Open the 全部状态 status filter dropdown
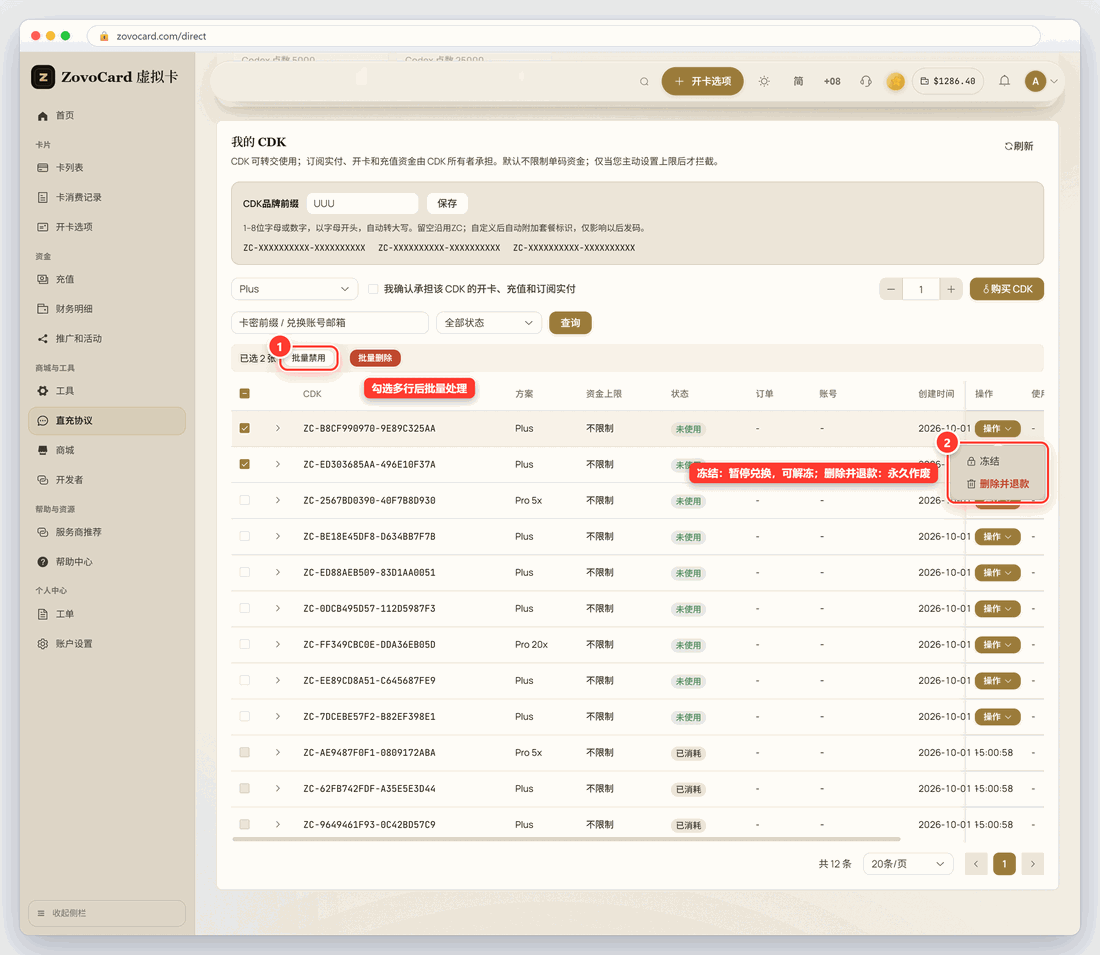 (x=489, y=323)
